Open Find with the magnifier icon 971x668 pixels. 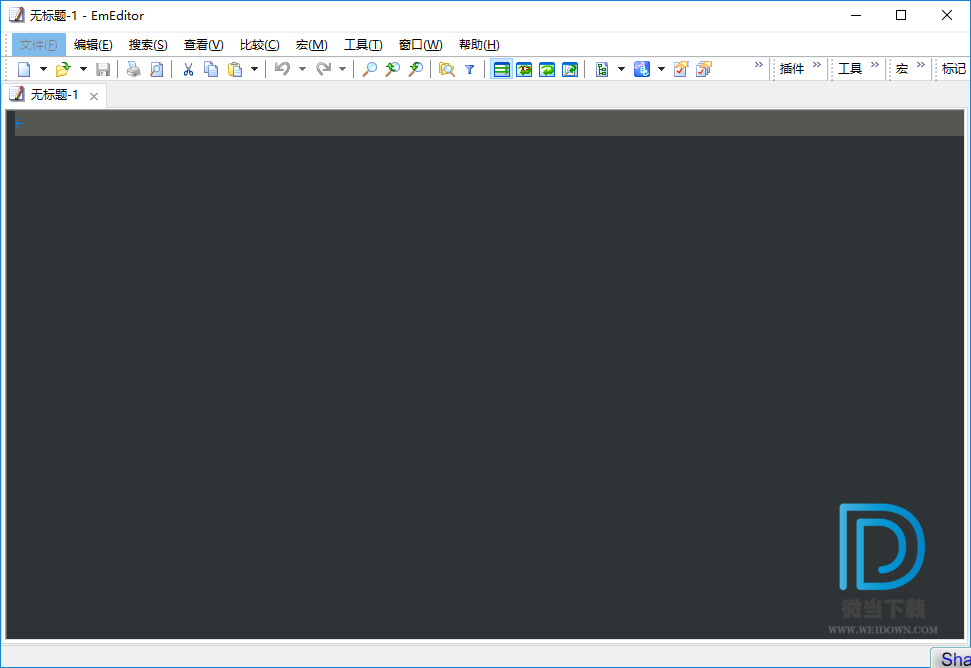click(370, 69)
